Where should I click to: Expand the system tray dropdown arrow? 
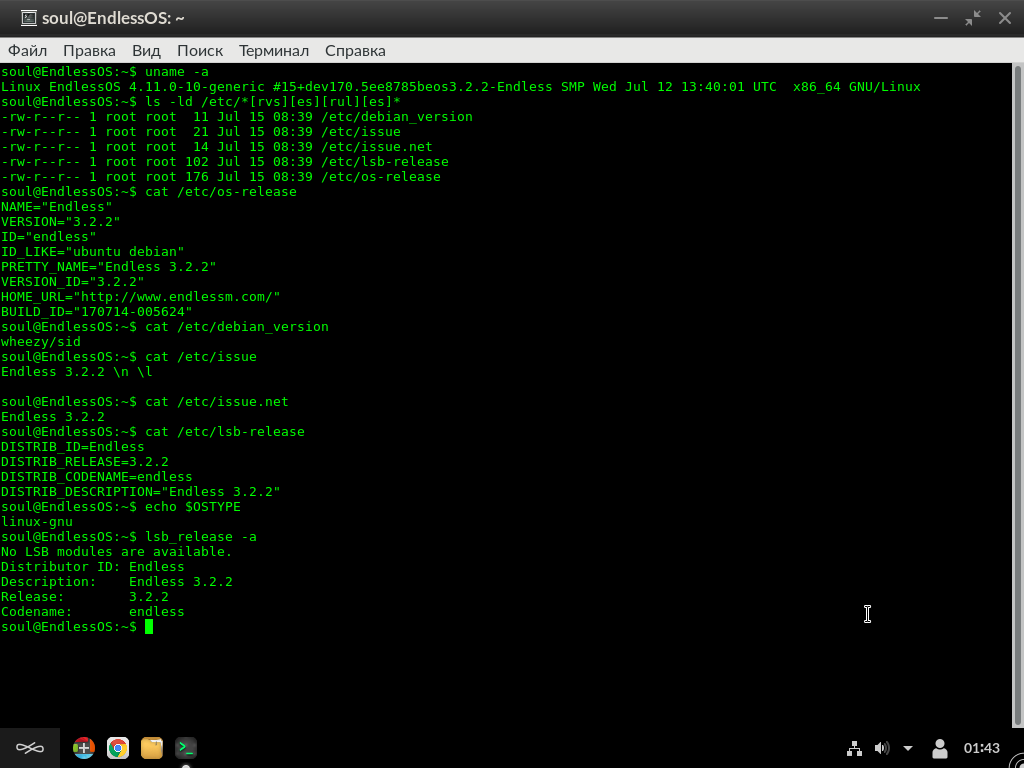(908, 748)
